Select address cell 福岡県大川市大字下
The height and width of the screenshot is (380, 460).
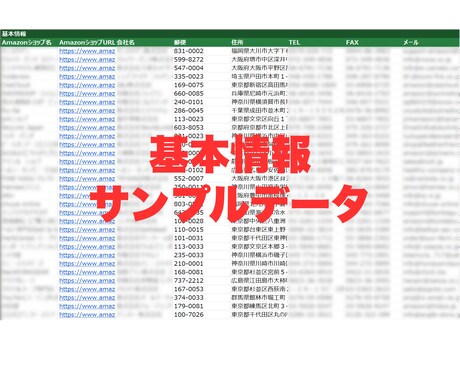click(259, 51)
